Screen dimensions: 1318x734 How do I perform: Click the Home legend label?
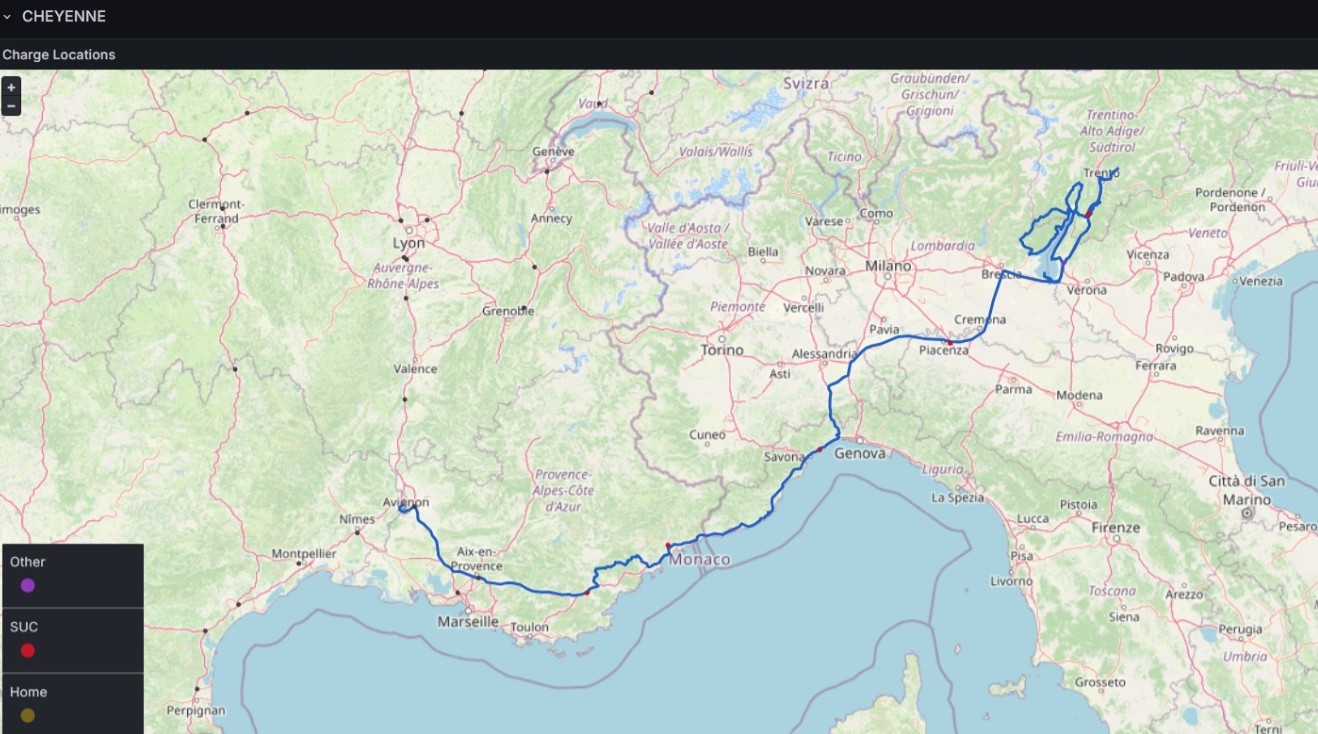pos(29,692)
